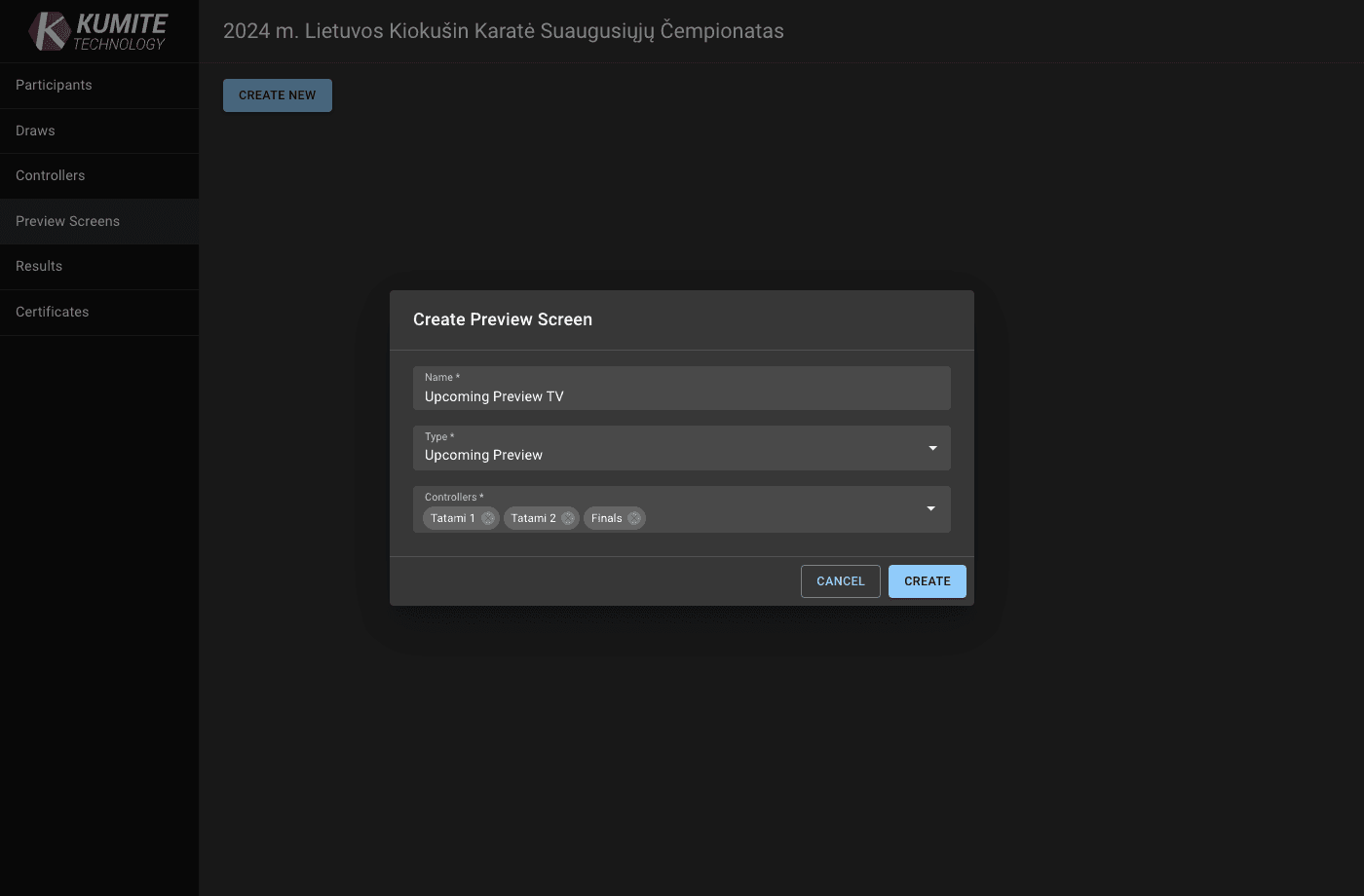The width and height of the screenshot is (1364, 896).
Task: Select the Finals chip label
Action: 606,518
